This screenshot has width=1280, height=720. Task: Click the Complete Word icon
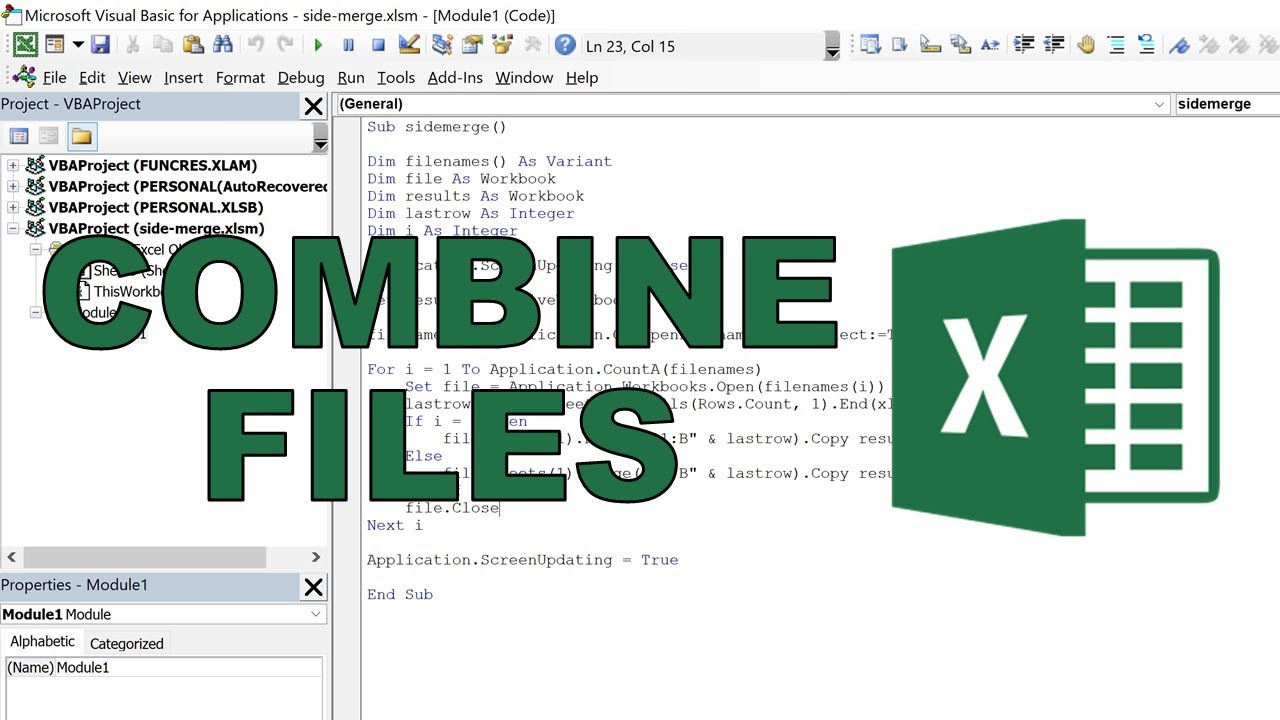coord(991,45)
